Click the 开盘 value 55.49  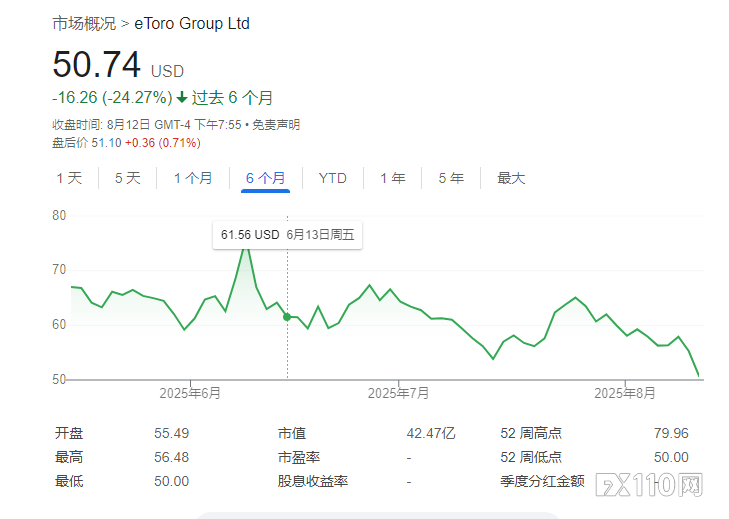[x=172, y=433]
